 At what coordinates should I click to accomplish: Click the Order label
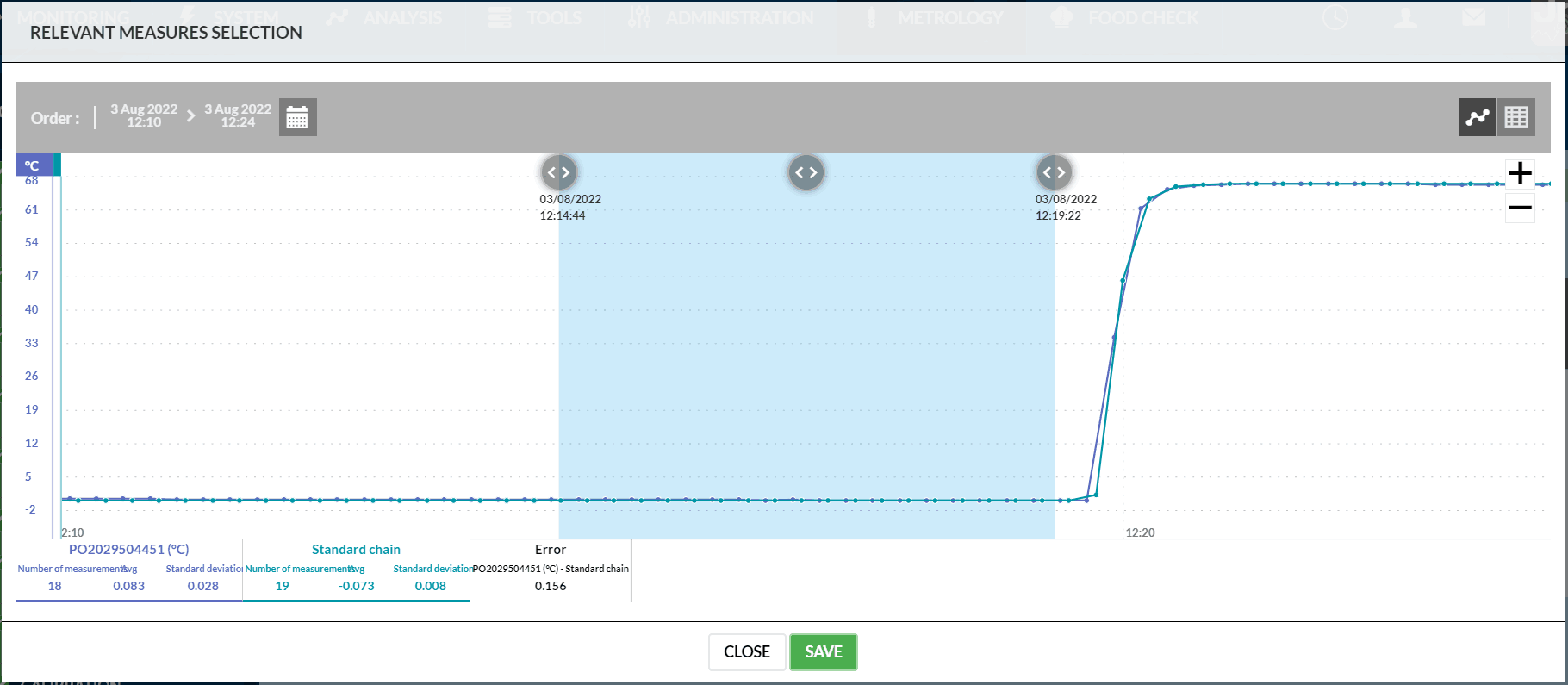55,118
